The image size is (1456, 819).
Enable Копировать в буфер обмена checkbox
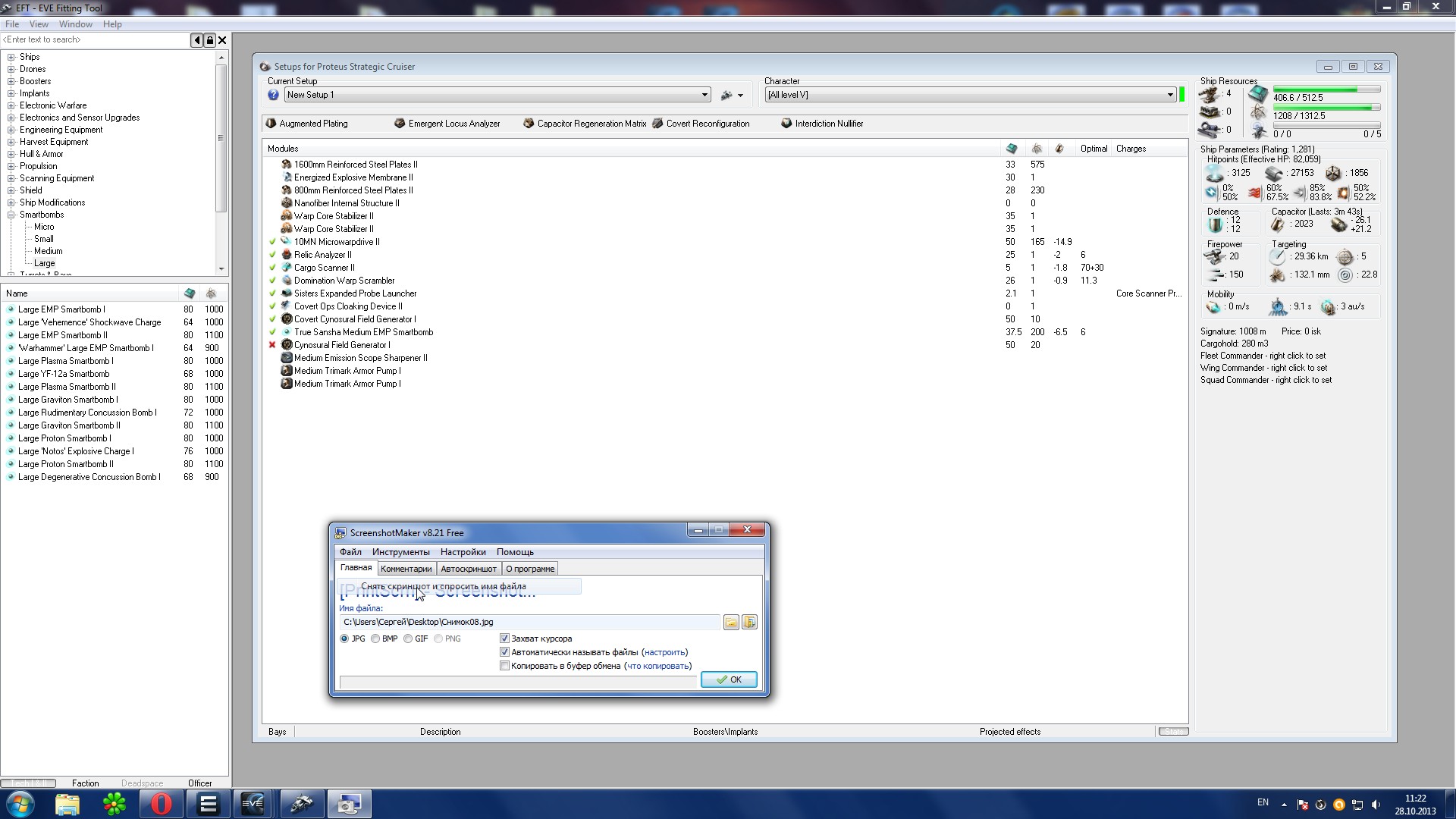point(504,666)
